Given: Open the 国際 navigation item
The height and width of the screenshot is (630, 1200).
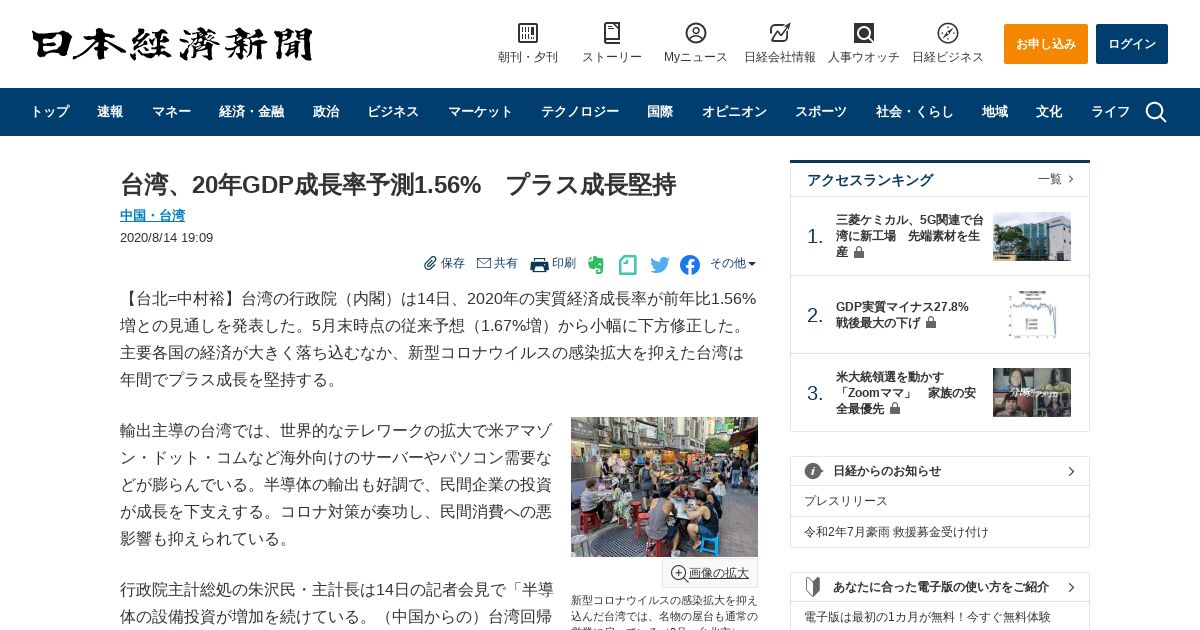Looking at the screenshot, I should [x=660, y=112].
